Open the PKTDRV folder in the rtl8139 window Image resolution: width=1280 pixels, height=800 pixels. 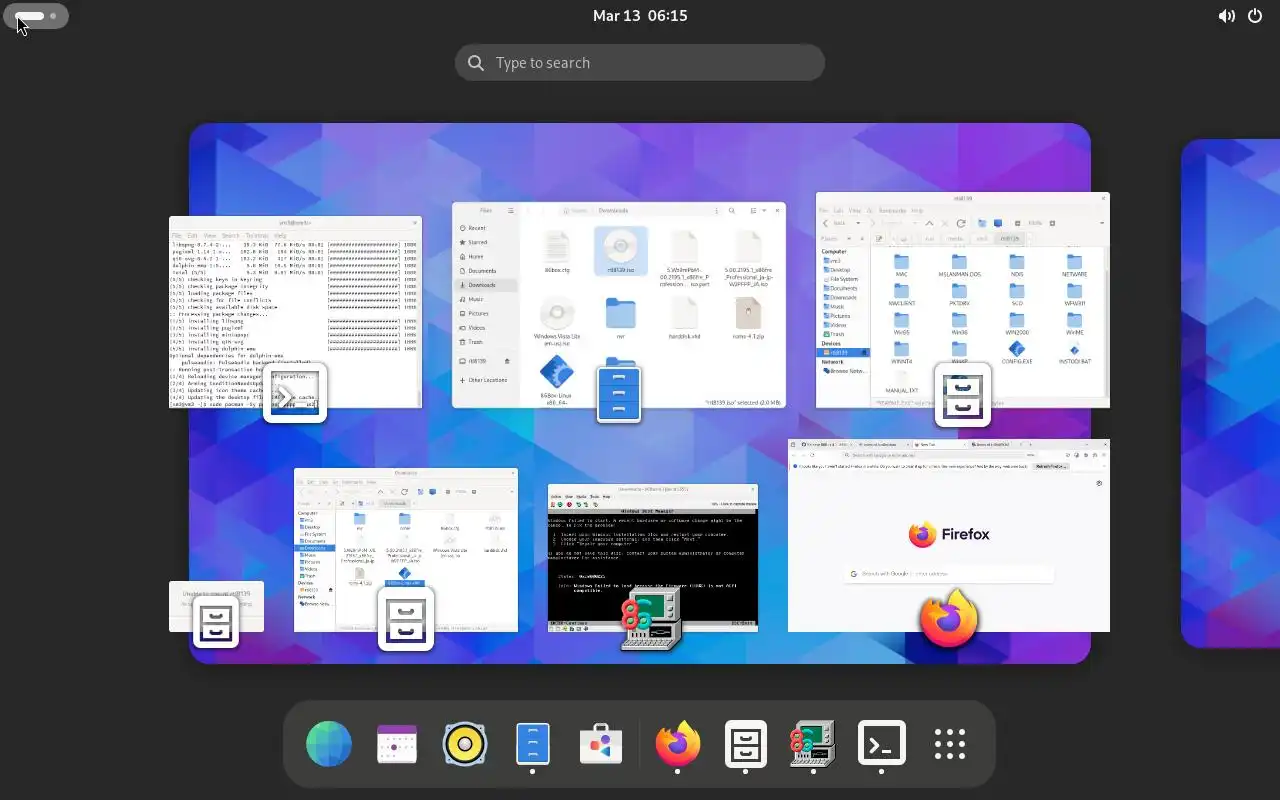(959, 294)
